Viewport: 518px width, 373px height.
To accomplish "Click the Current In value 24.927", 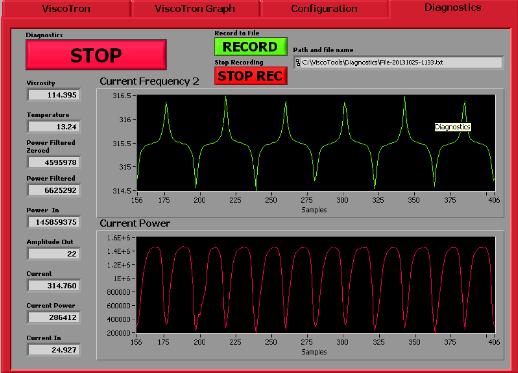I will click(x=54, y=350).
